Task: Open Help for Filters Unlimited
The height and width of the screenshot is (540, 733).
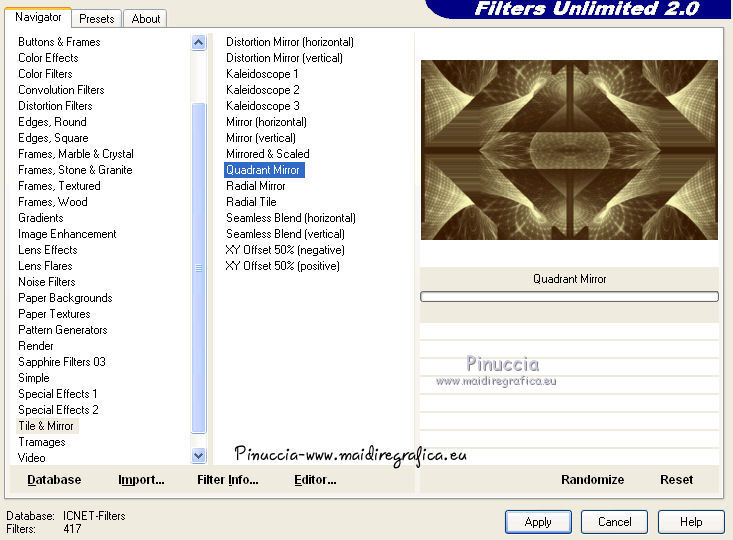Action: click(691, 522)
